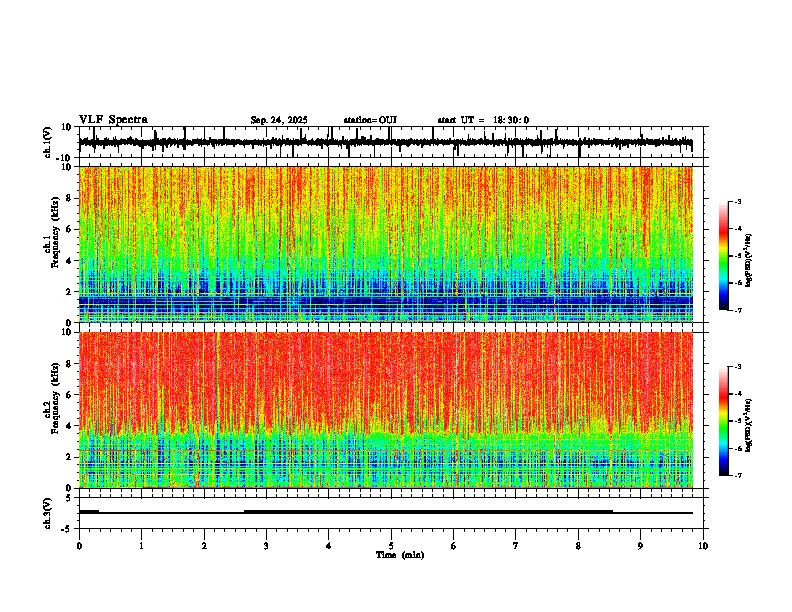Click the "-3" label atop ch.2 colorbar
The height and width of the screenshot is (612, 792).
point(737,367)
